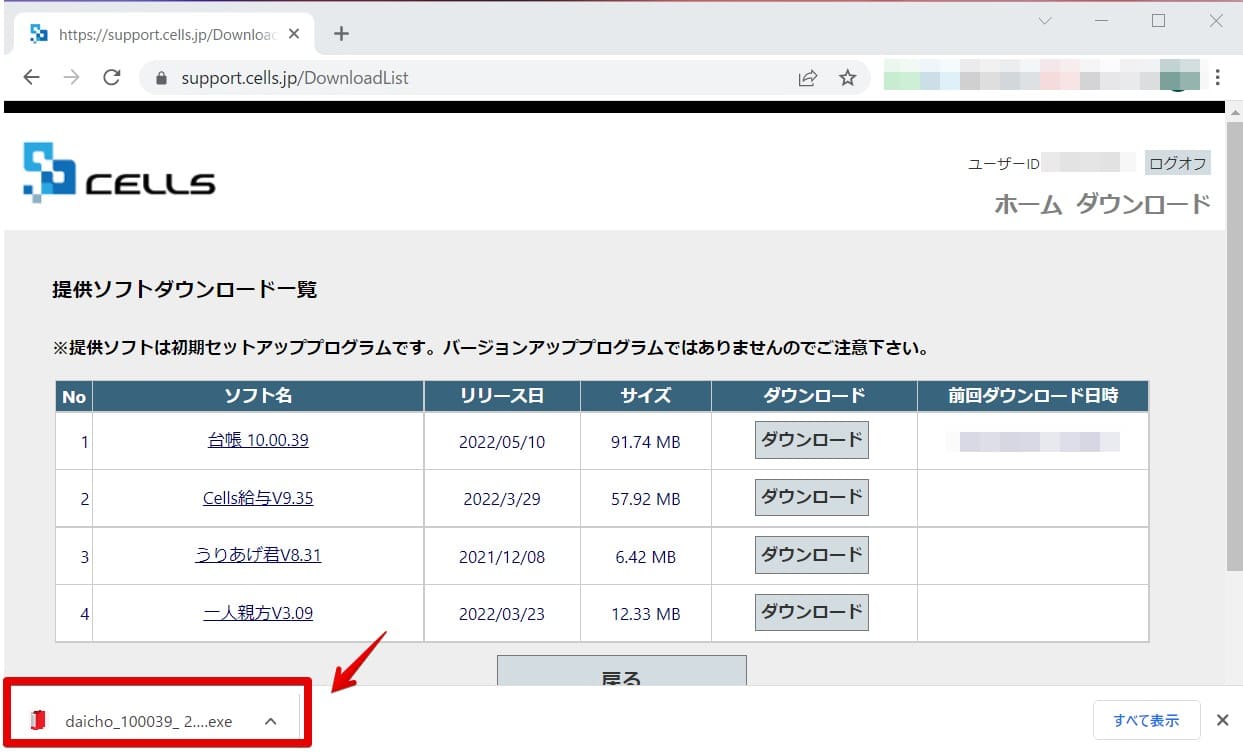
Task: Click the 12.33 MB size cell
Action: [x=646, y=614]
